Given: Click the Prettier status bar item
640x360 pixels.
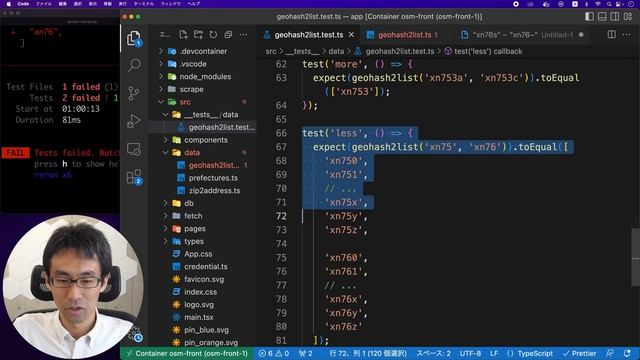Looking at the screenshot, I should point(580,353).
